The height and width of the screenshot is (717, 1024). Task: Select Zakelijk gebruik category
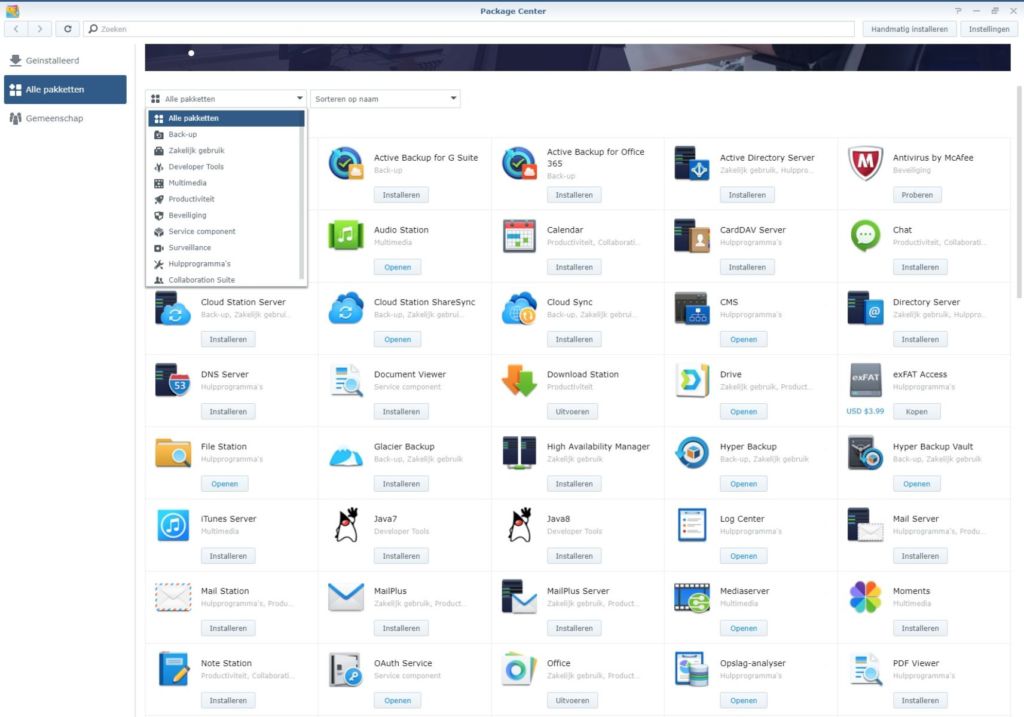pyautogui.click(x=226, y=151)
